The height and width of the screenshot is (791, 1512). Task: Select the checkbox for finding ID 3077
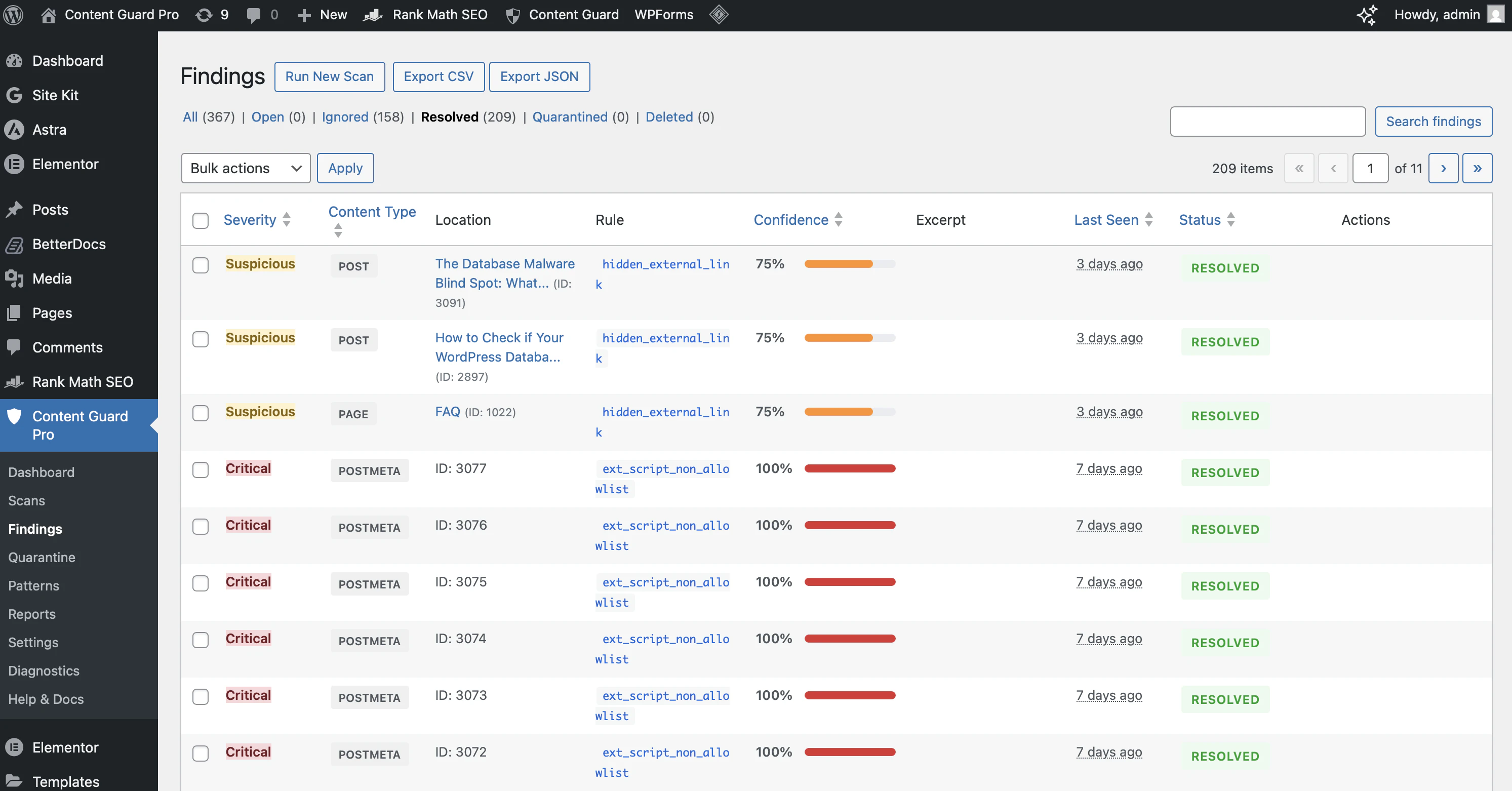200,470
